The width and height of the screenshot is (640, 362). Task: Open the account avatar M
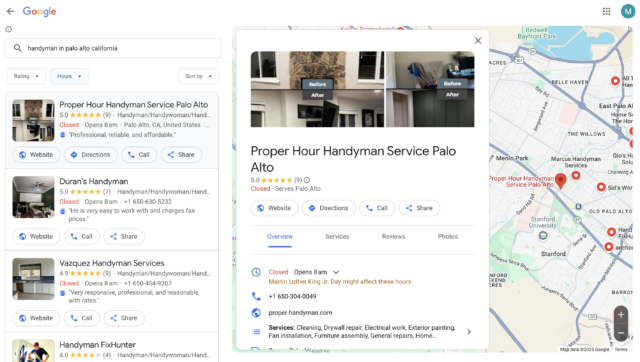pos(628,11)
